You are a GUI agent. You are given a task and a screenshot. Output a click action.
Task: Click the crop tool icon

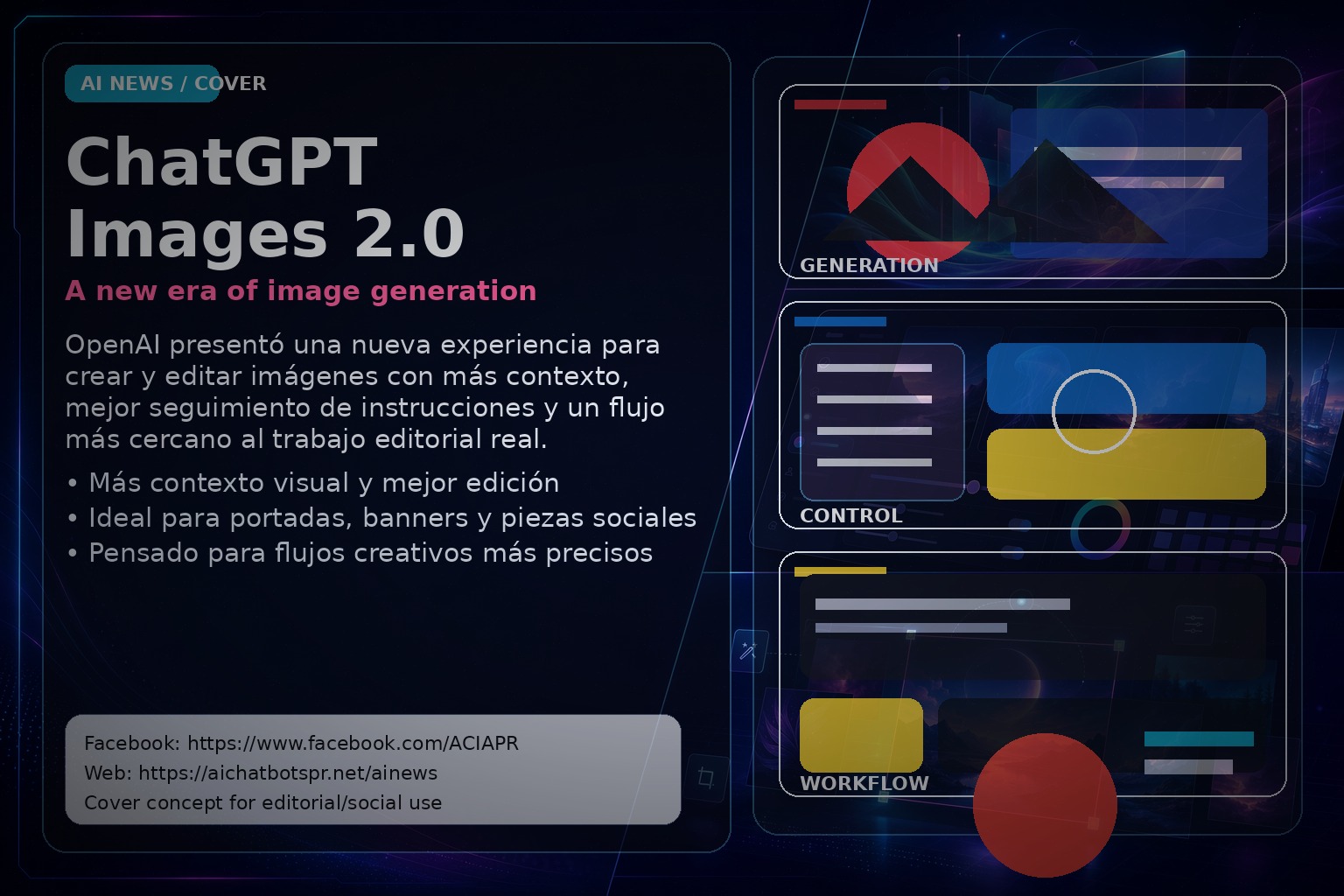706,777
